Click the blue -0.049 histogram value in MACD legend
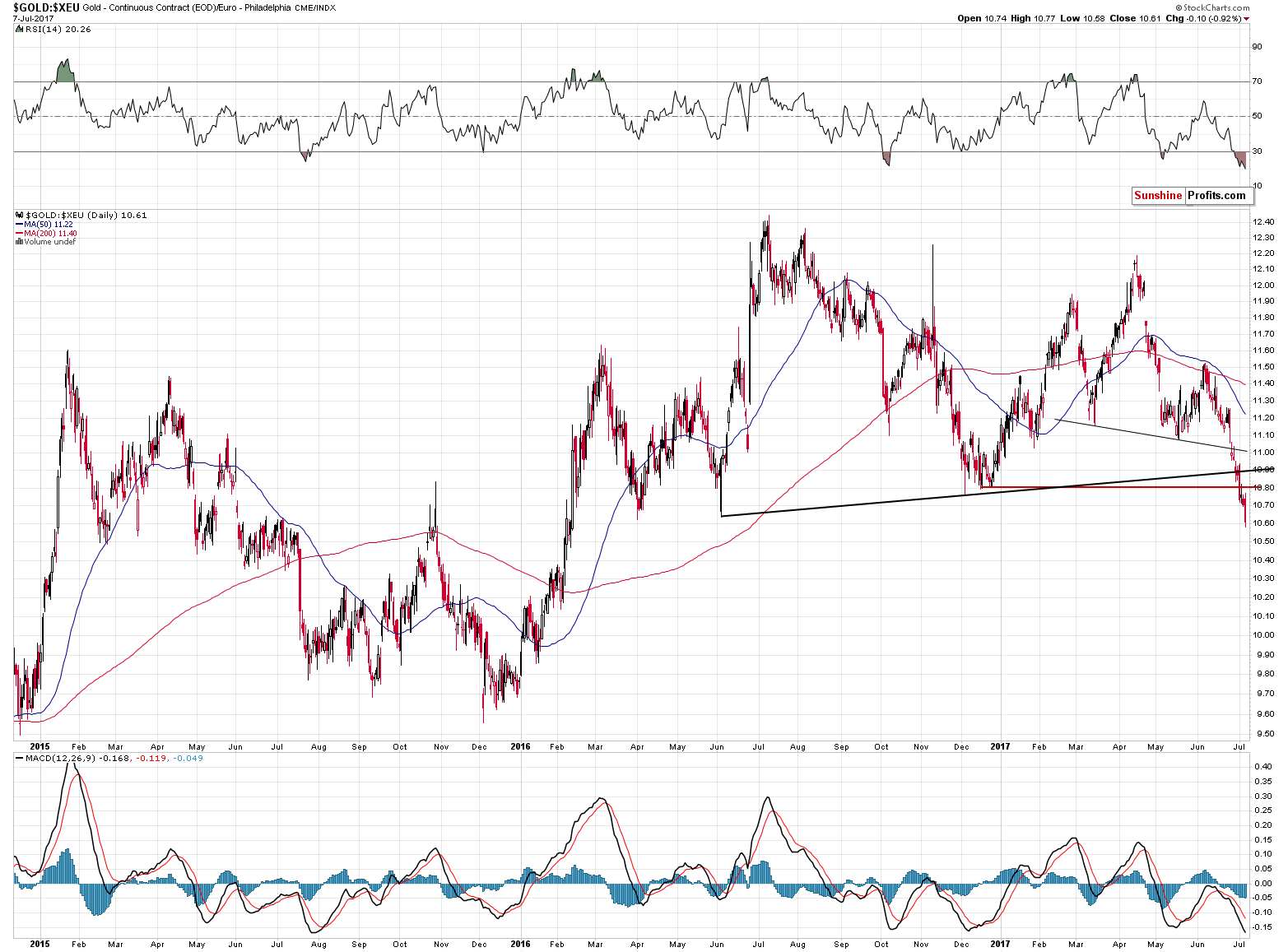The height and width of the screenshot is (952, 1288). [187, 758]
